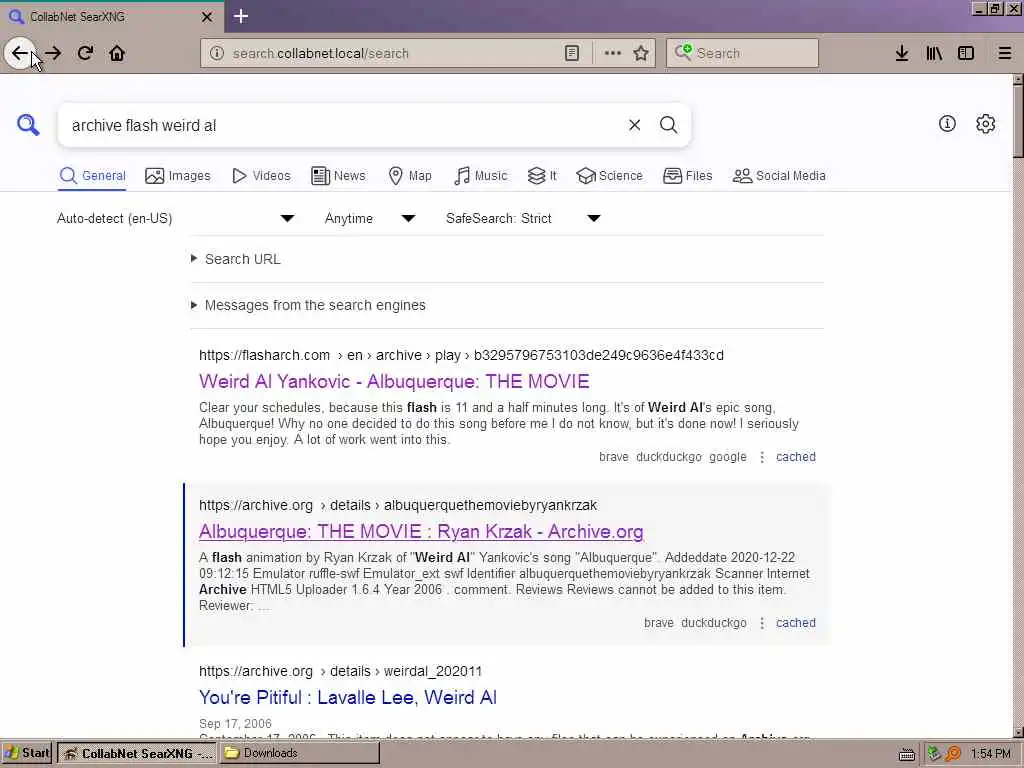Screen dimensions: 1024x768
Task: Toggle reader view icon
Action: [571, 53]
